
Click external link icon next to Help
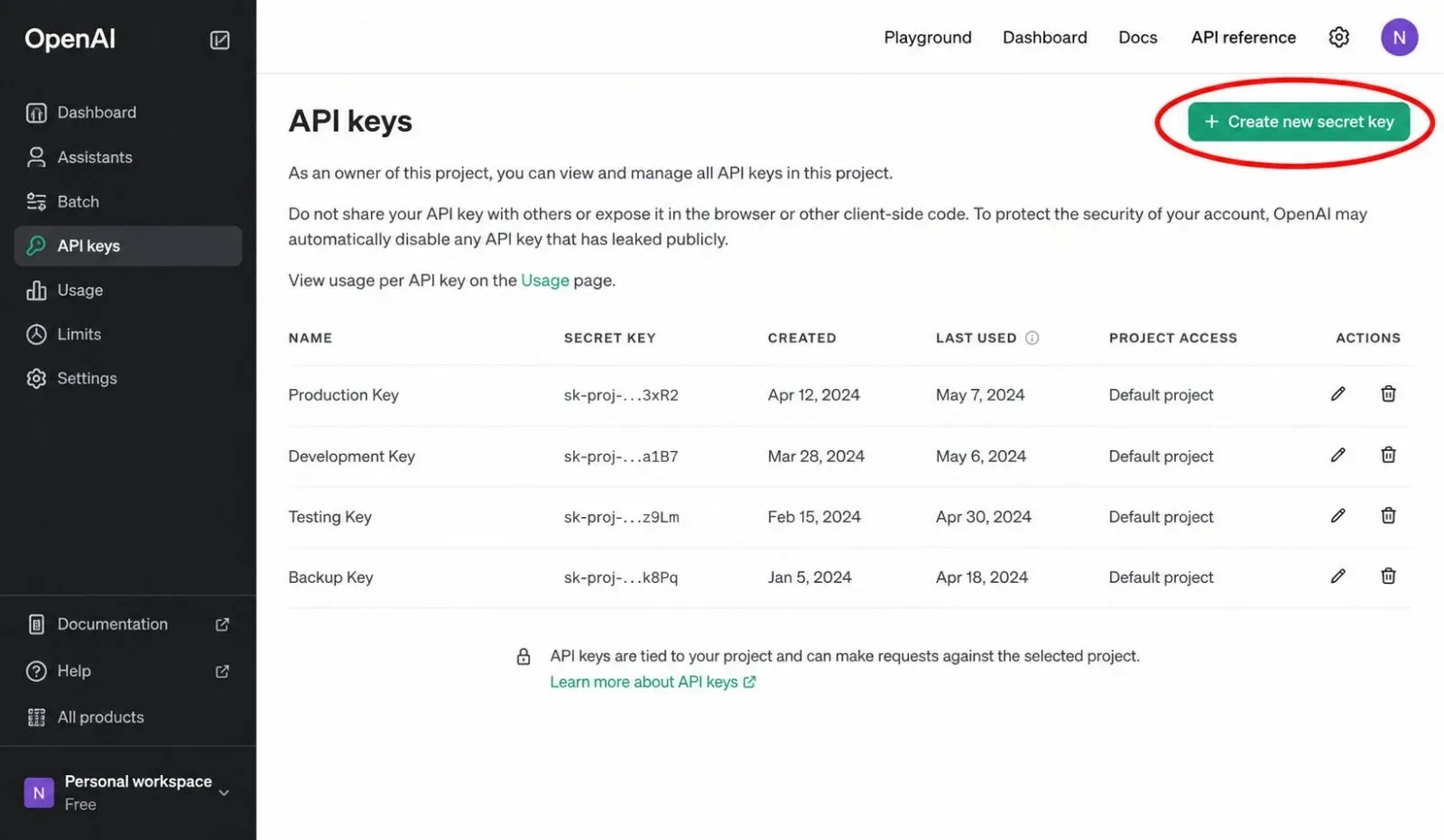[222, 671]
